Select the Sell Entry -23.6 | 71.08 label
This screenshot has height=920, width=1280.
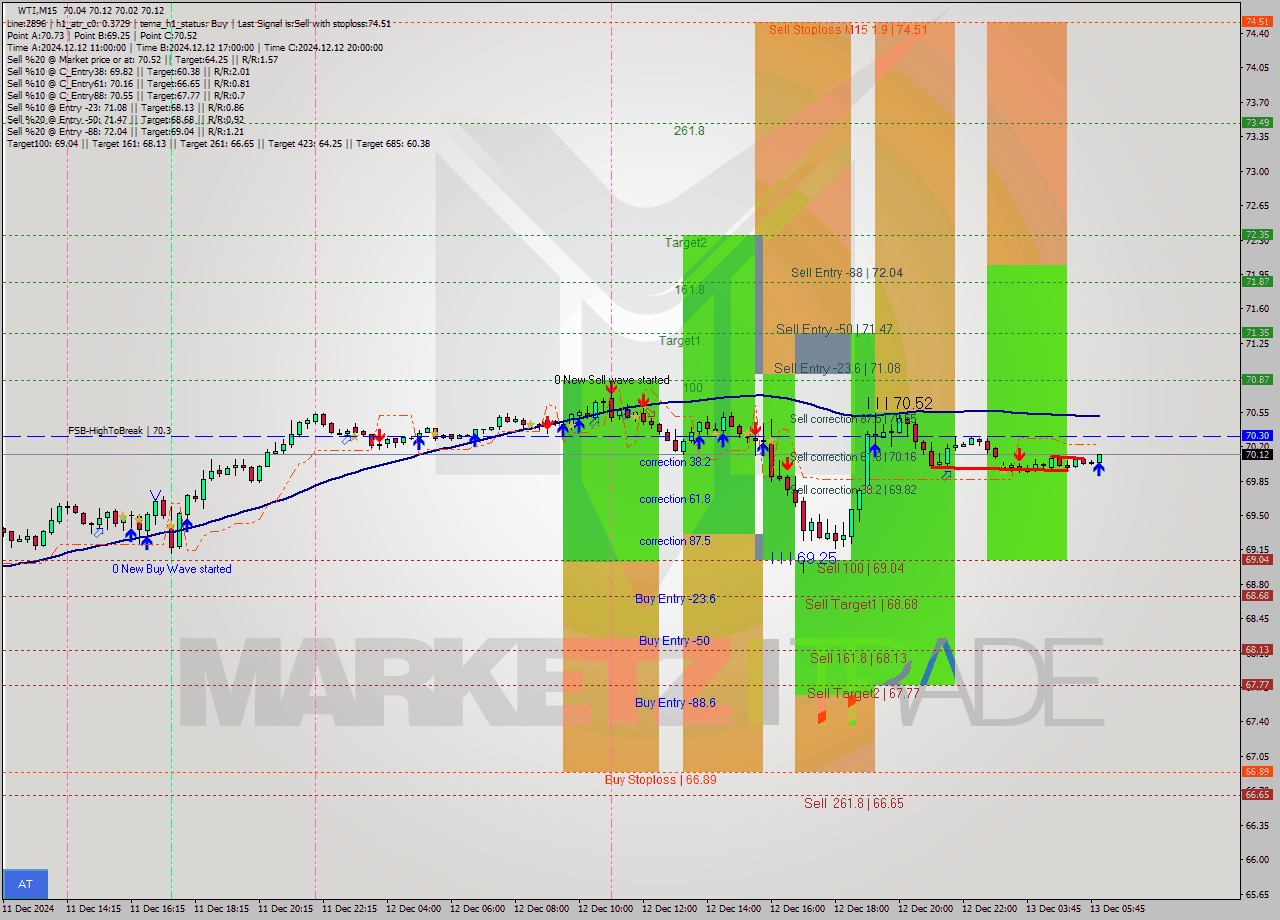(x=837, y=368)
